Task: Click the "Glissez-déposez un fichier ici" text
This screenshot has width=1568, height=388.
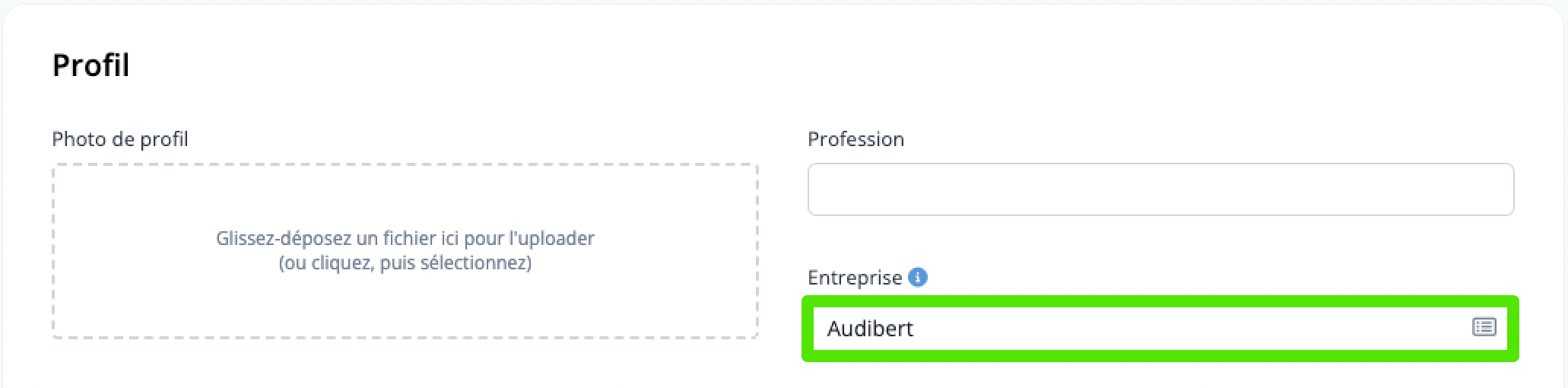Action: pos(338,238)
